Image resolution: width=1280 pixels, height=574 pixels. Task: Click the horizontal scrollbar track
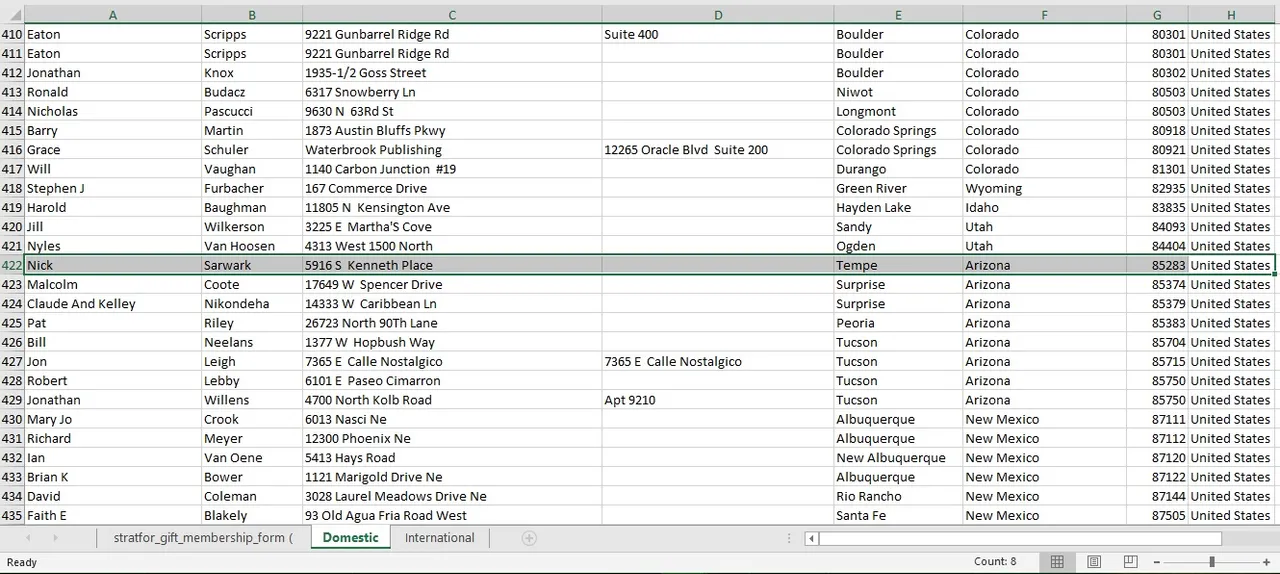pos(1020,538)
